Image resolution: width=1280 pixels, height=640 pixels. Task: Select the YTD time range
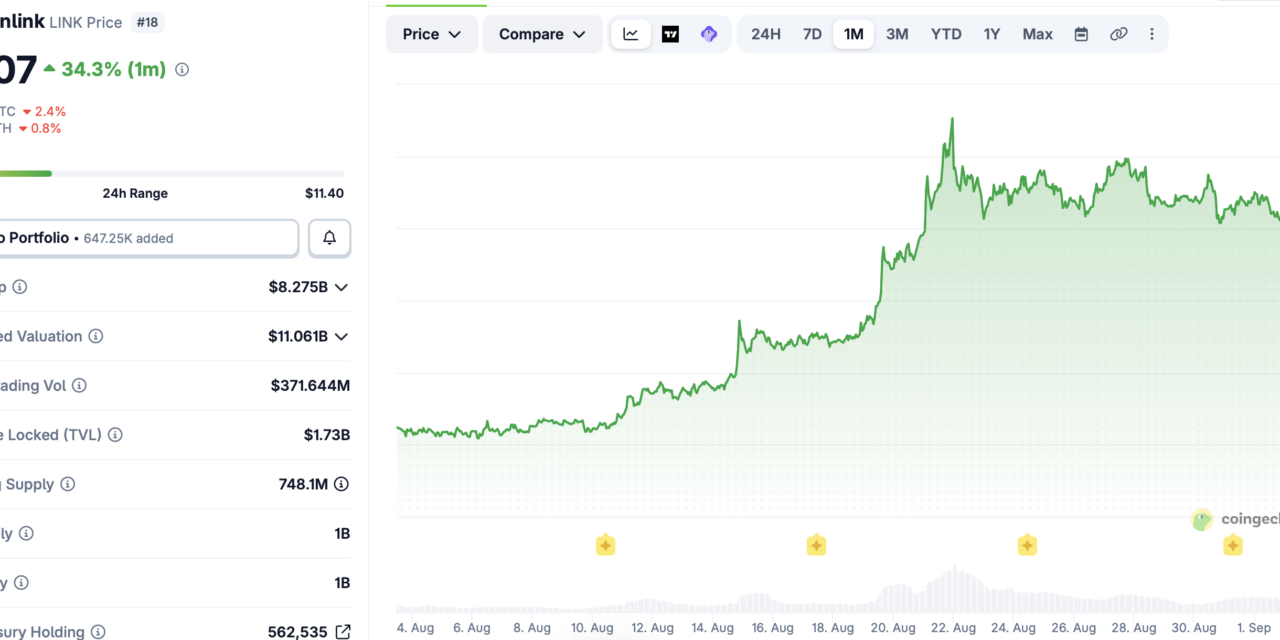tap(946, 34)
